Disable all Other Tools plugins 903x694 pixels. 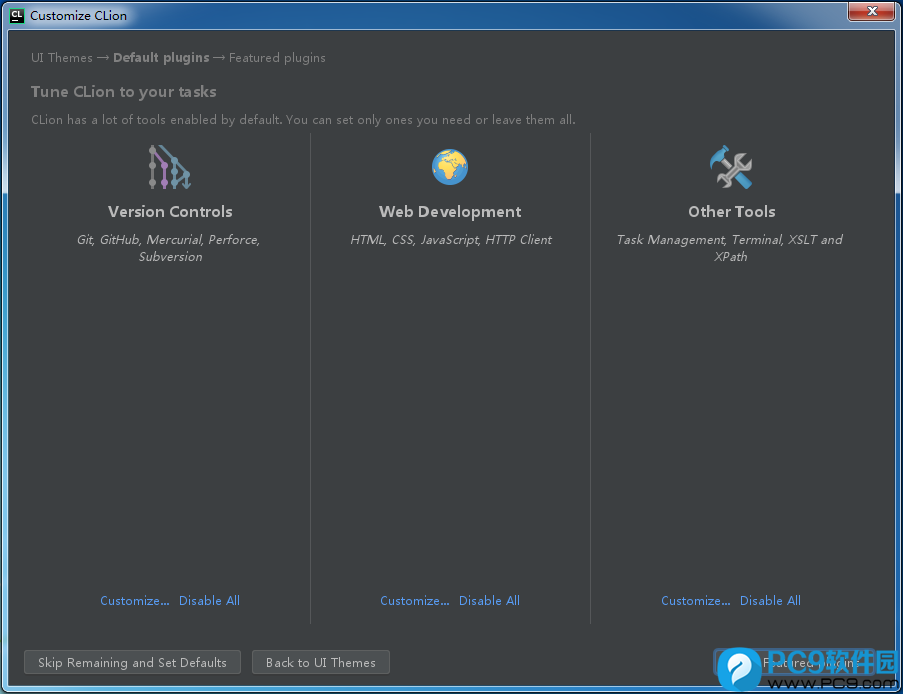point(771,601)
